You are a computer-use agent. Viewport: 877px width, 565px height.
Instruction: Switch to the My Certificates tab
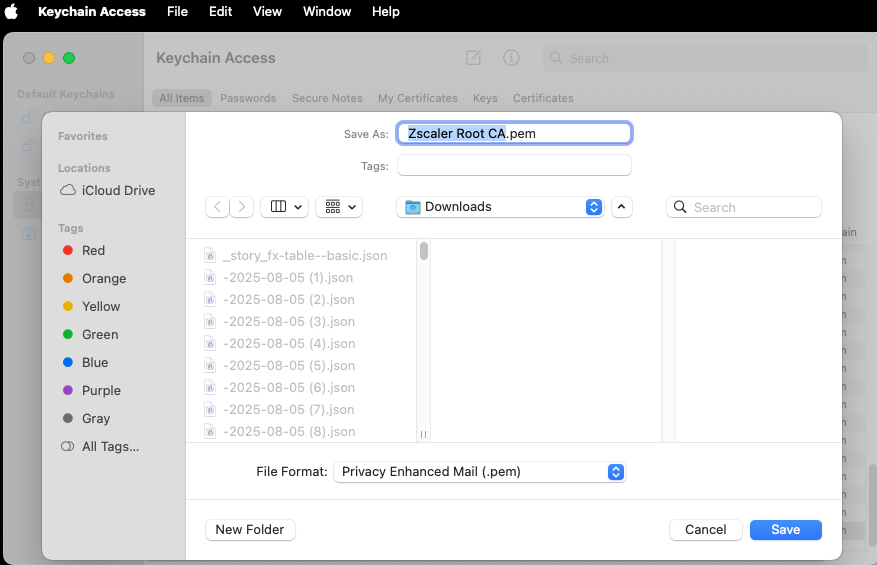tap(418, 98)
